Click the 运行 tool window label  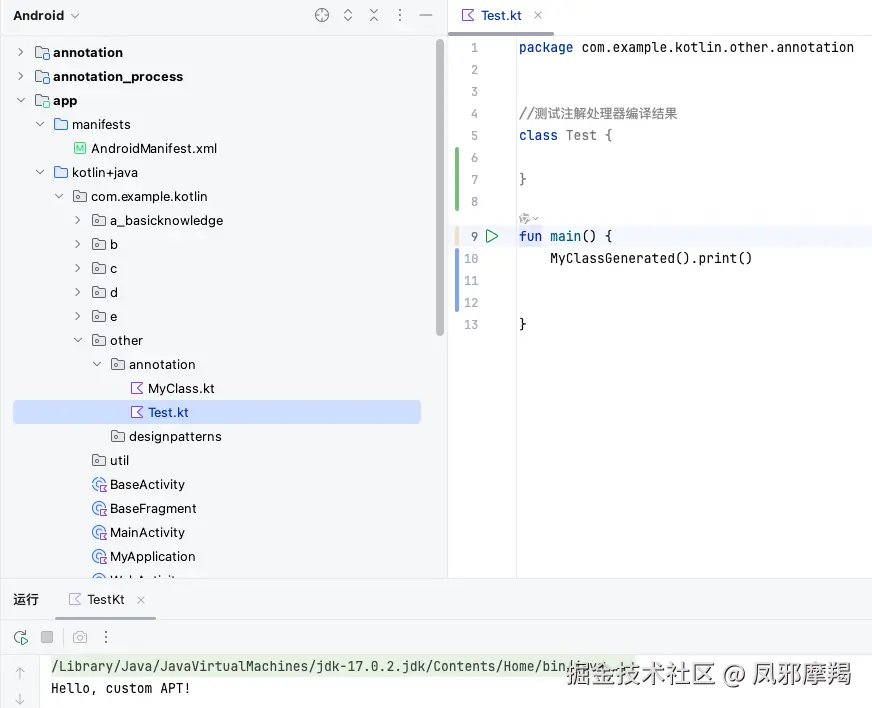point(26,600)
